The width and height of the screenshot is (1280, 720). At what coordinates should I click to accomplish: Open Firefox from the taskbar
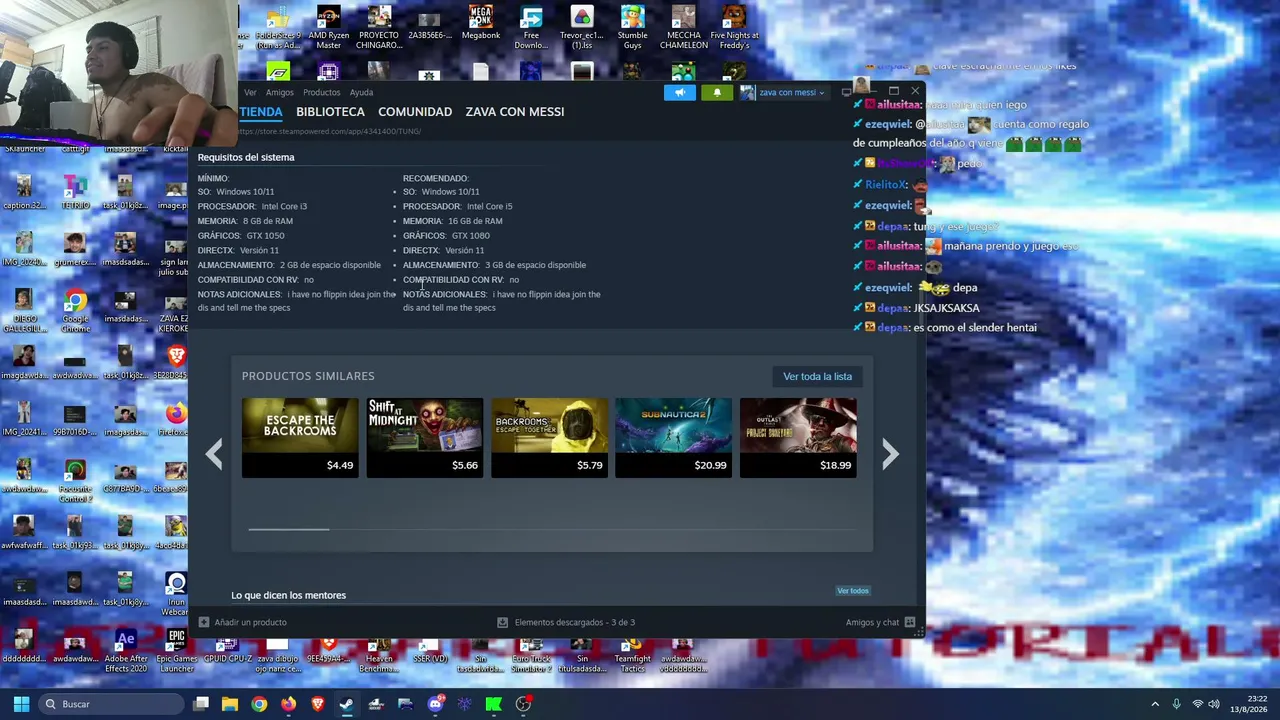pos(288,704)
